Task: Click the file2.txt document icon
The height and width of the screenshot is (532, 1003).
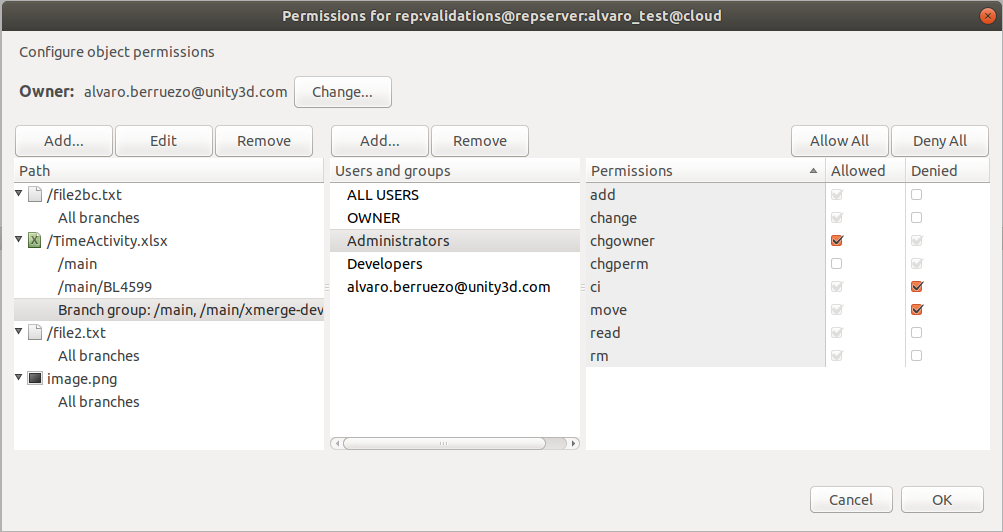Action: pyautogui.click(x=35, y=332)
